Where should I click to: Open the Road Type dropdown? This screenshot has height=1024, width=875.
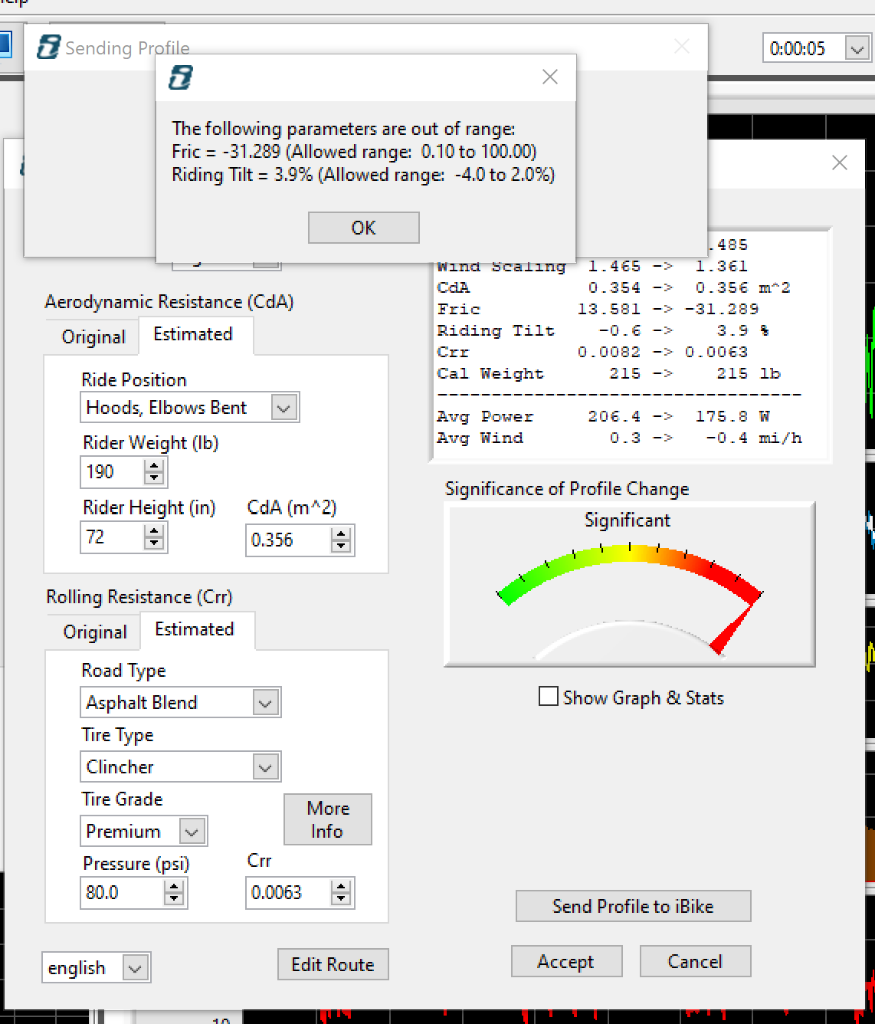[266, 702]
